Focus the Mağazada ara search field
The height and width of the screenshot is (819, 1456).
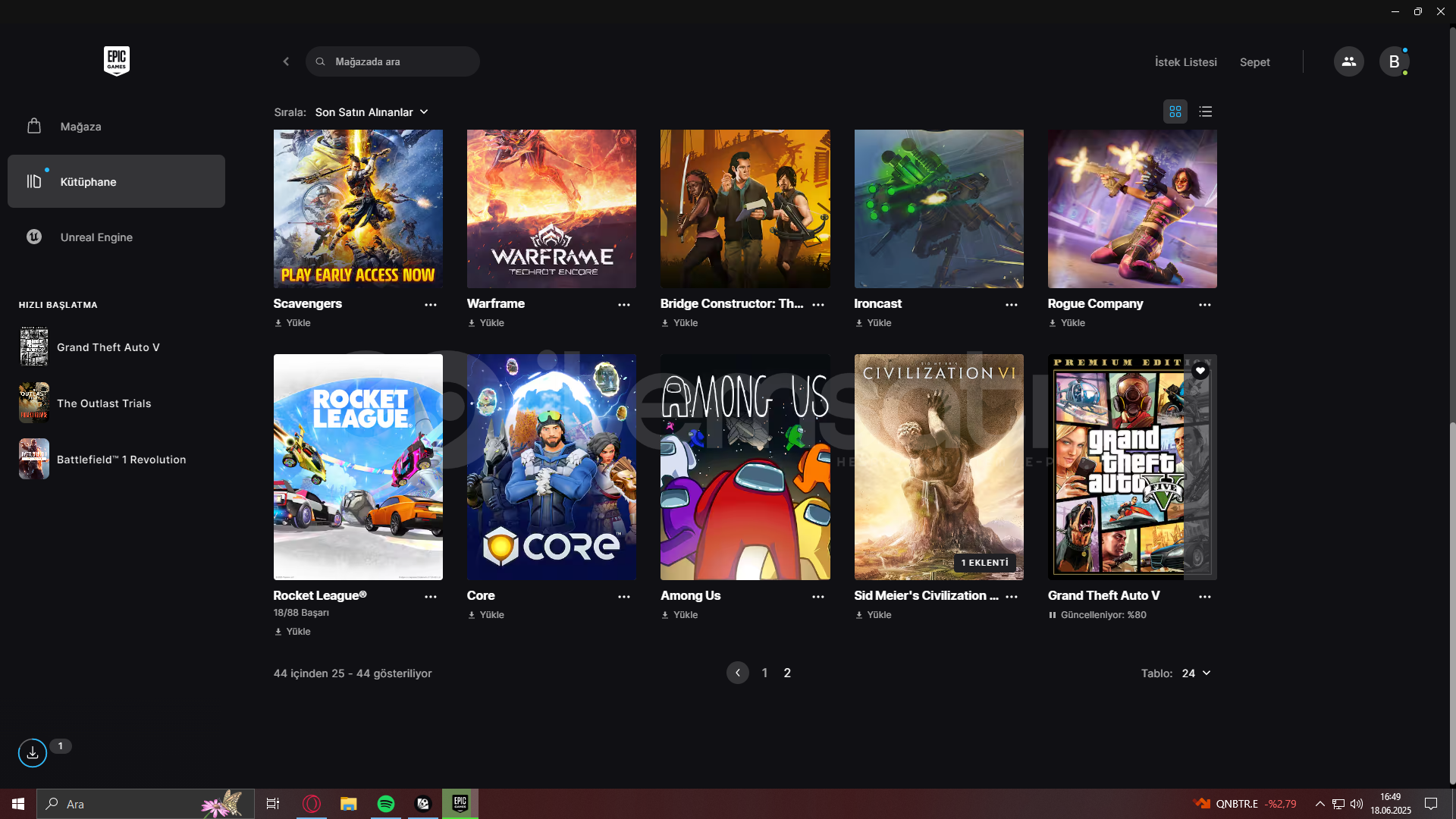pos(393,61)
